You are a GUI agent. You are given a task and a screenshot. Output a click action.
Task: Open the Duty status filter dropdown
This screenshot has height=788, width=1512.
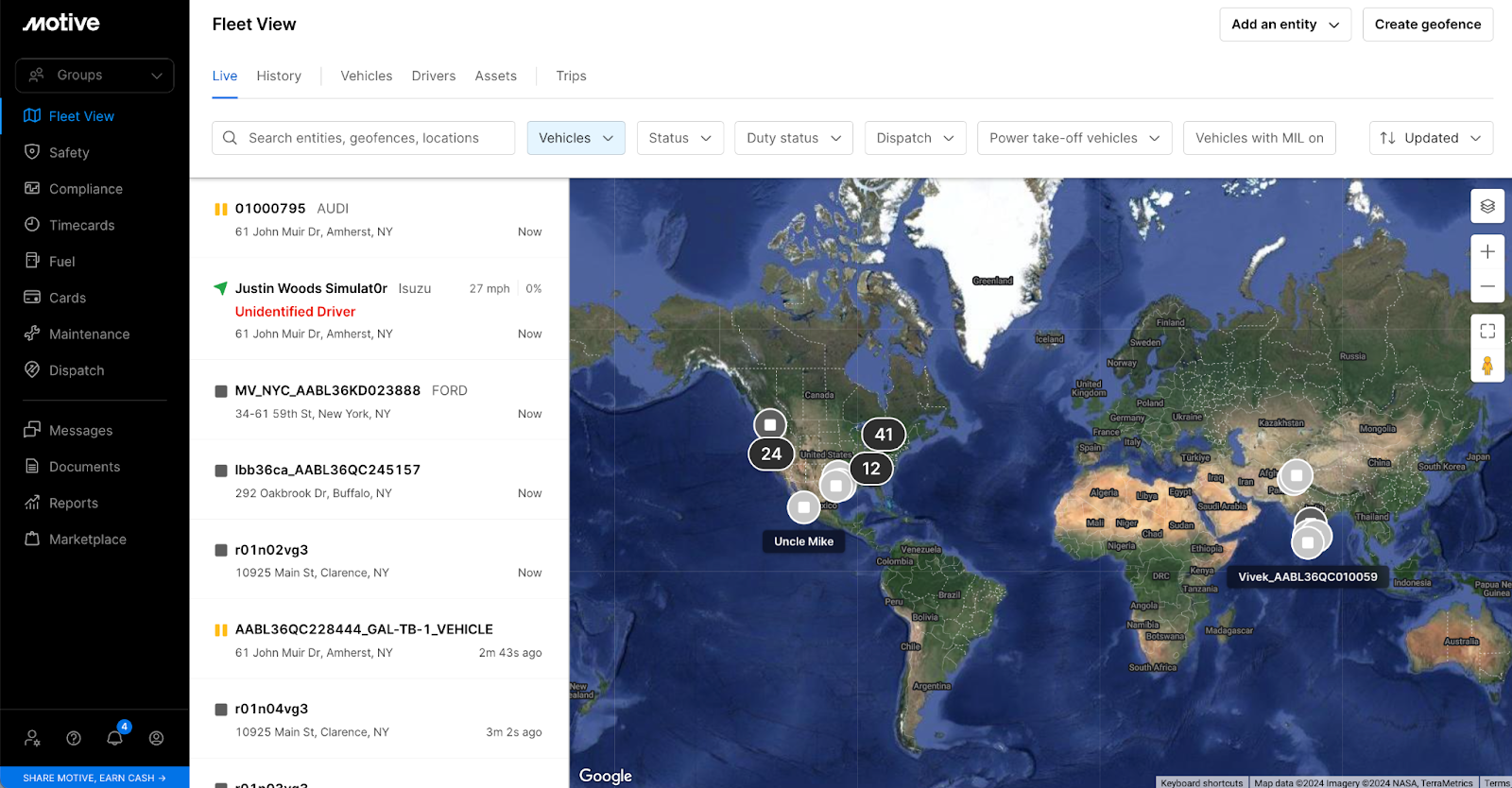click(793, 138)
